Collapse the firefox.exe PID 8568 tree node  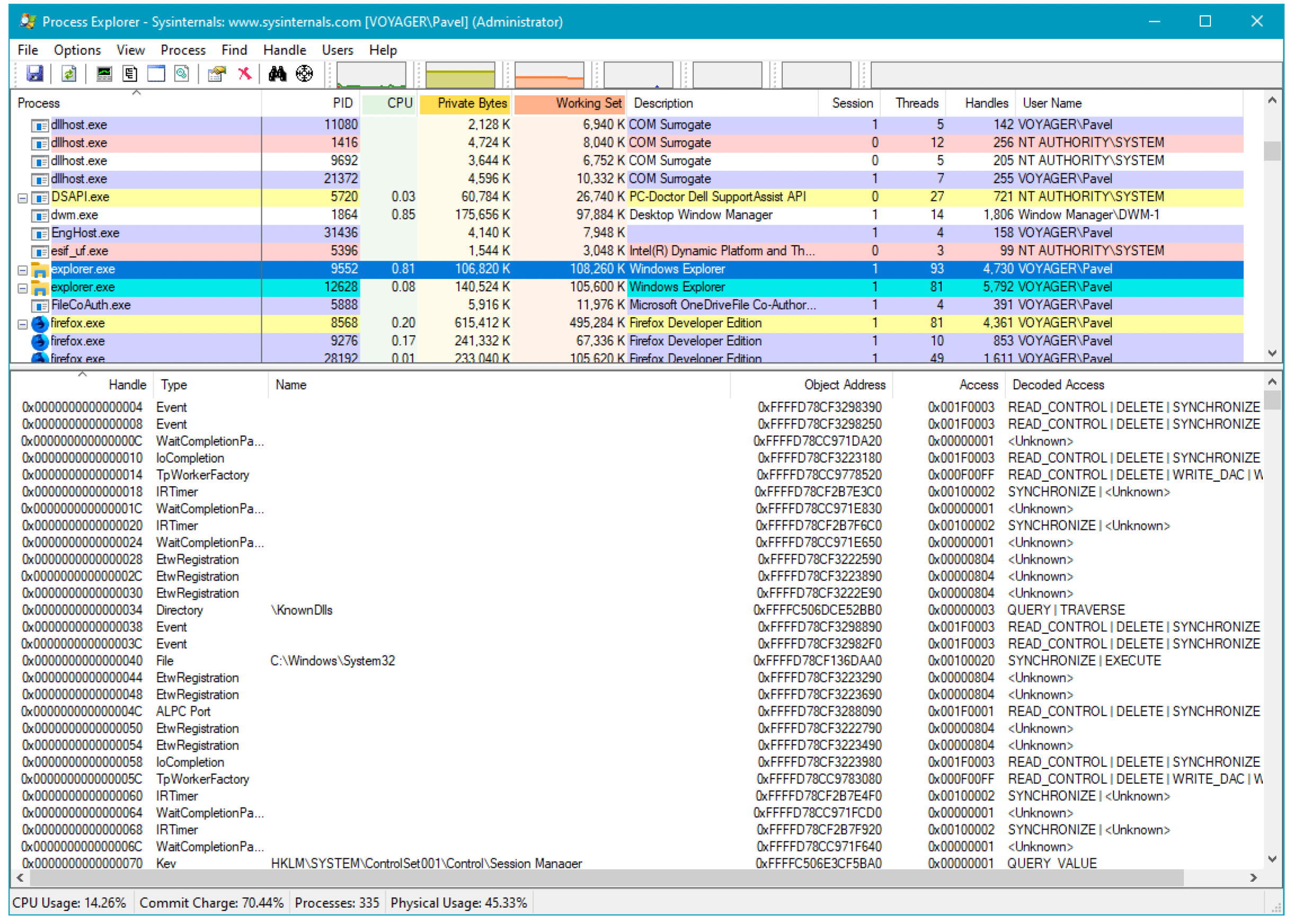coord(23,324)
